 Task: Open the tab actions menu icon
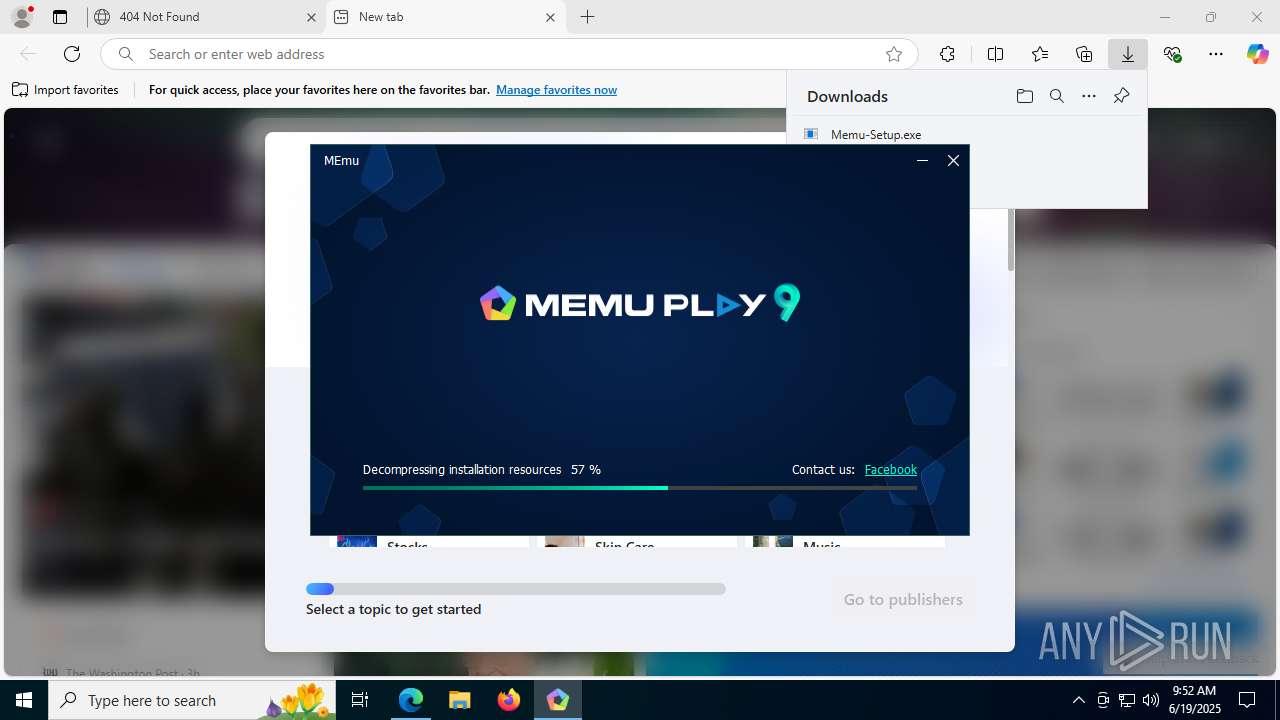coord(60,17)
